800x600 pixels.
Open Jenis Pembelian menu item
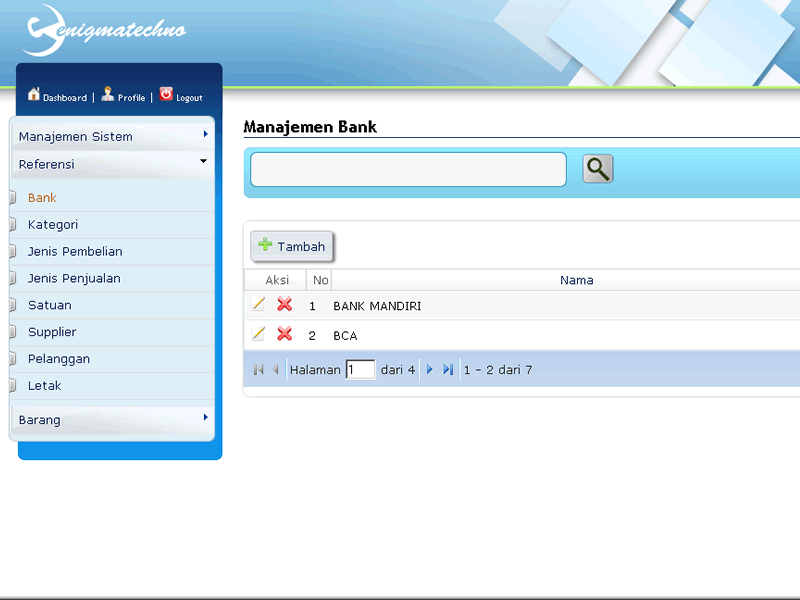75,252
